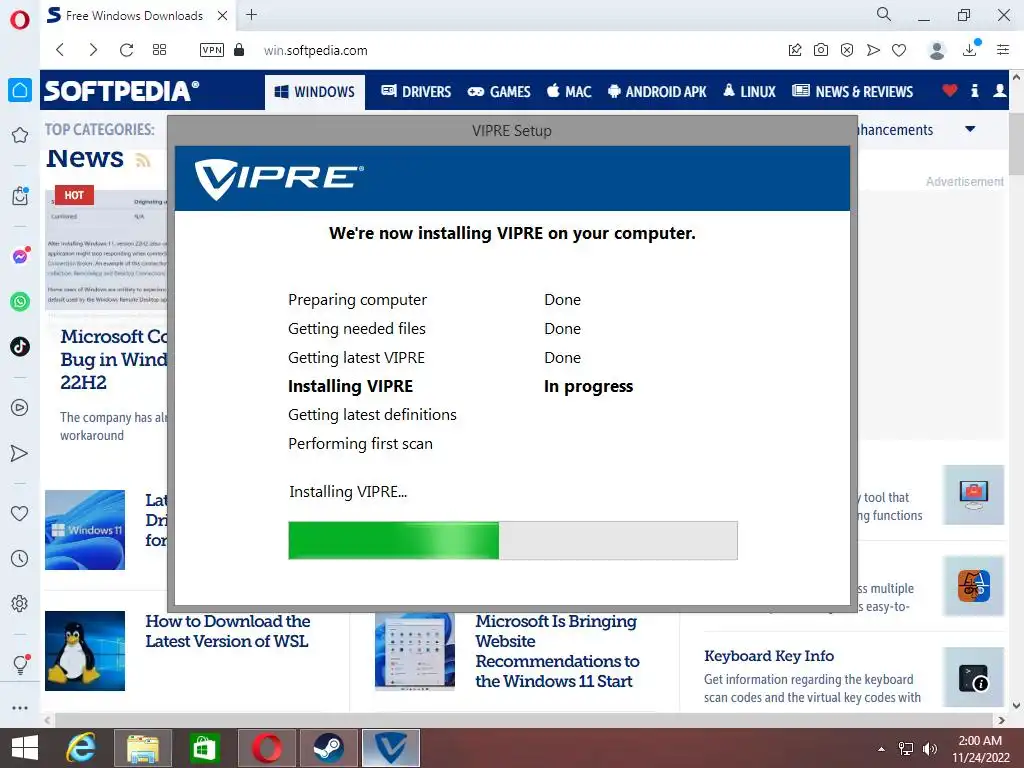The image size is (1024, 768).
Task: Add page to bookmarks with heart icon
Action: [x=899, y=50]
